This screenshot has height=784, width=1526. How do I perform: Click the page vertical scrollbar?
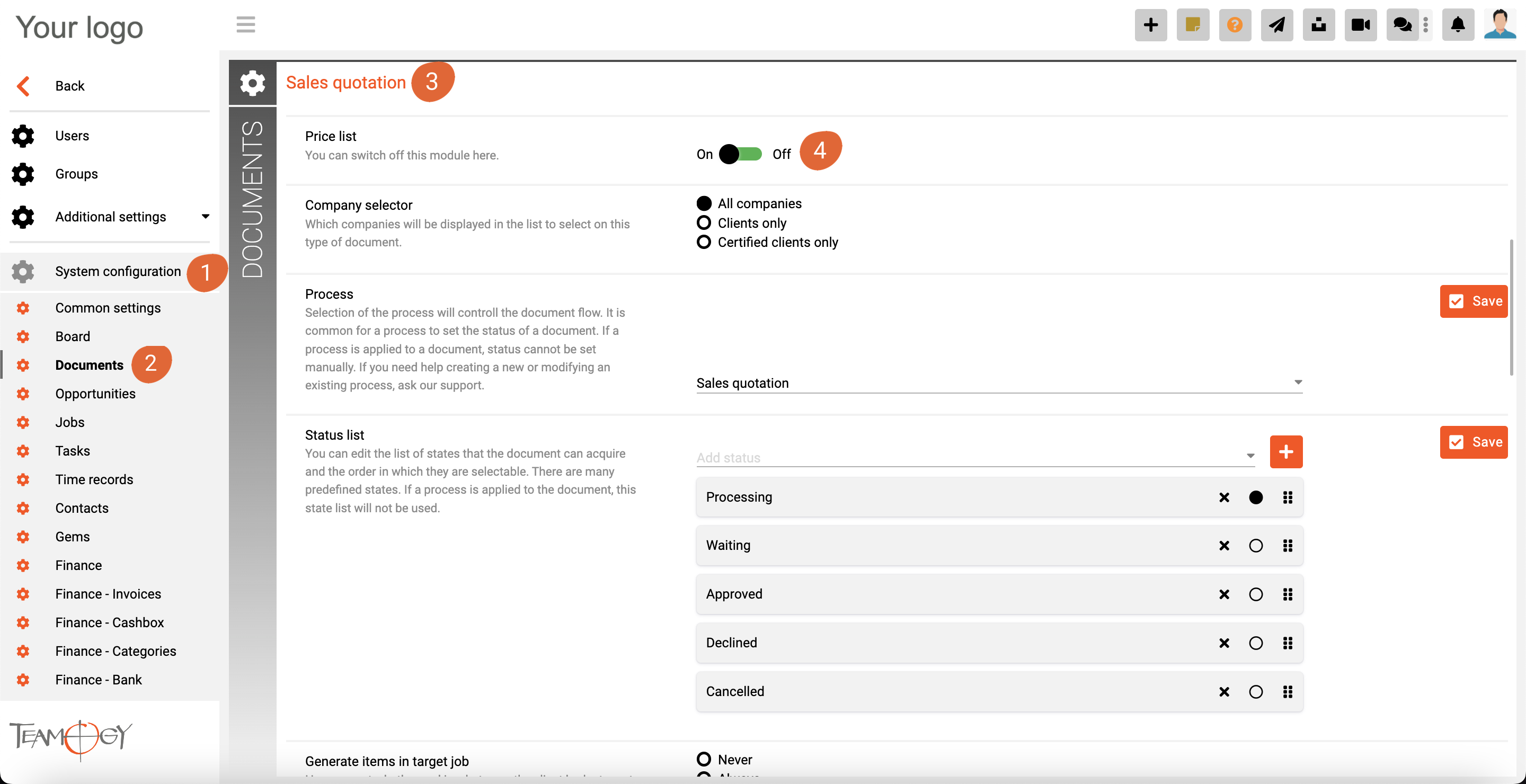(1511, 308)
